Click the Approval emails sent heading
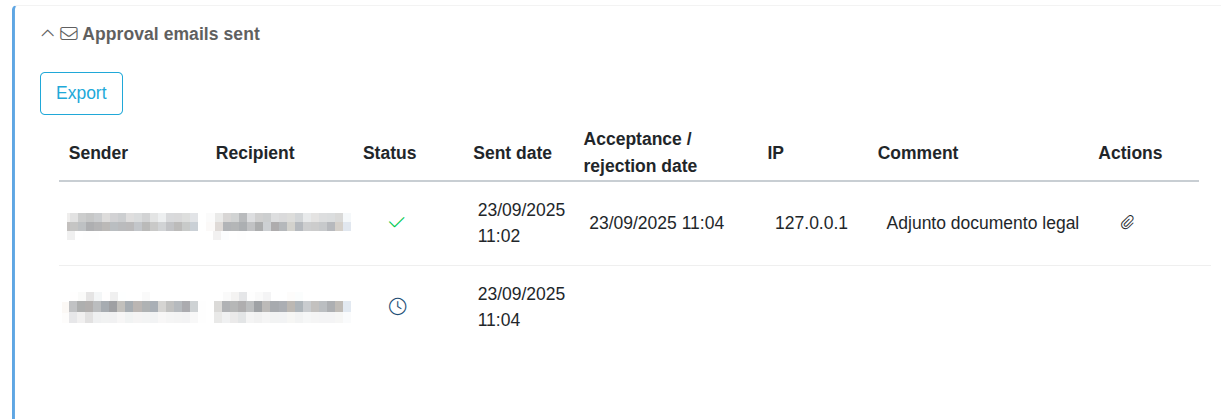This screenshot has width=1221, height=419. [171, 34]
